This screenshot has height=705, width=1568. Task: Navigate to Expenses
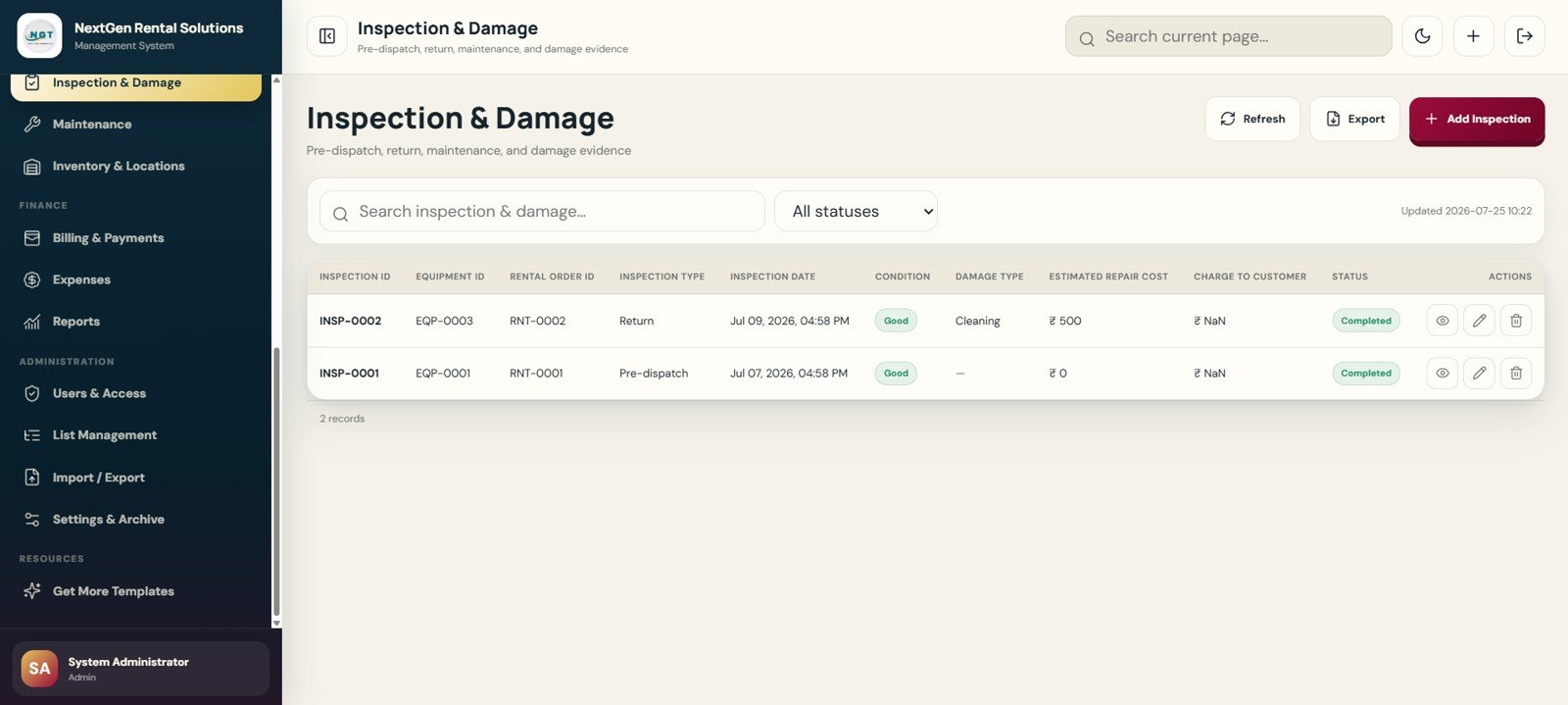point(136,280)
